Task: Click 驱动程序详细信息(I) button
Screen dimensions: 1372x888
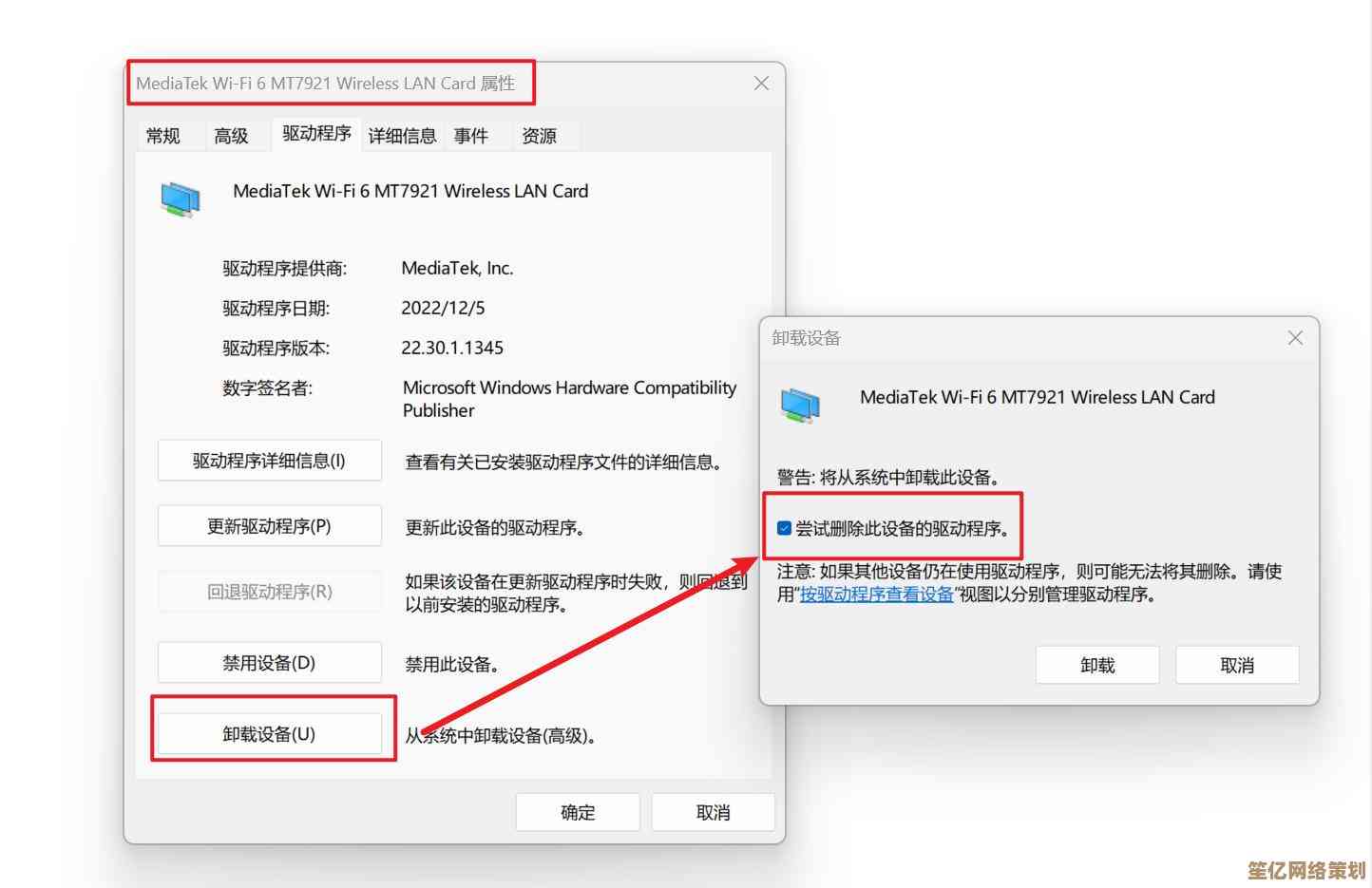Action: (x=269, y=461)
